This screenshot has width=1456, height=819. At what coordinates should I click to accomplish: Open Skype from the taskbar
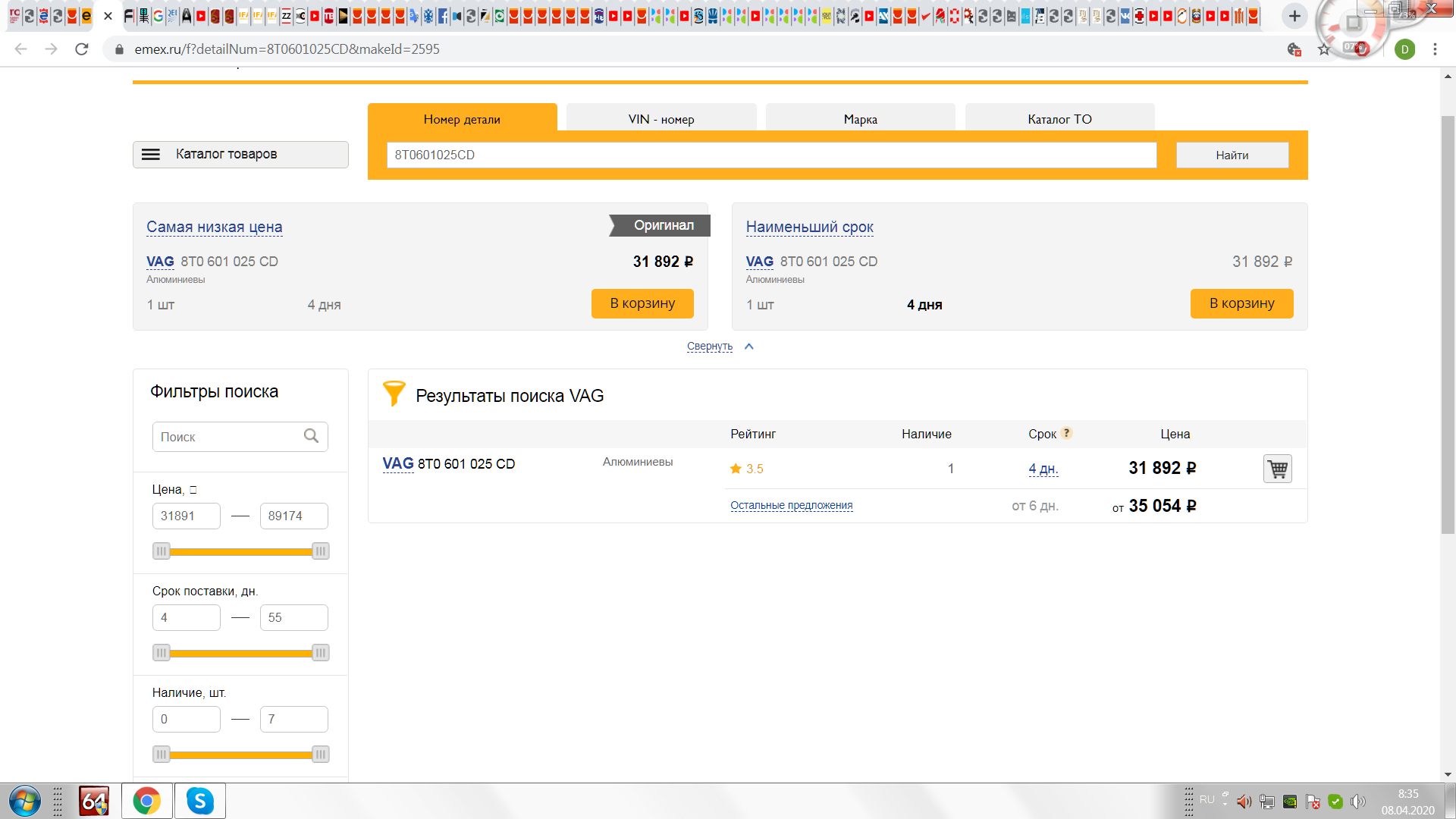200,801
